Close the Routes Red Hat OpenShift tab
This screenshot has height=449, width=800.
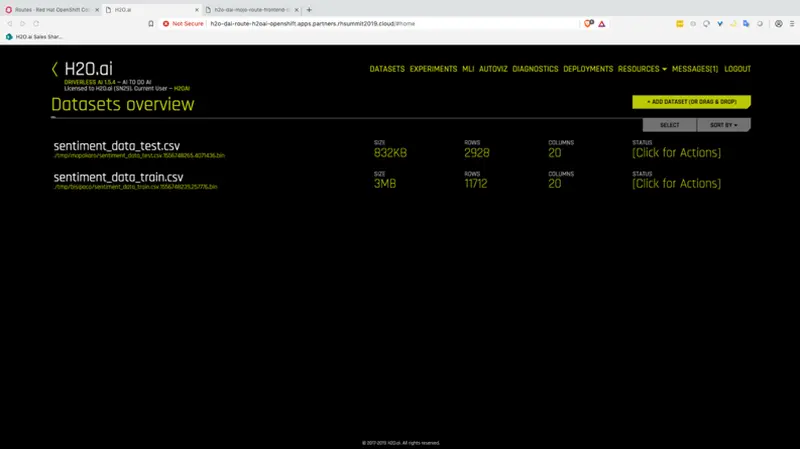pos(97,10)
